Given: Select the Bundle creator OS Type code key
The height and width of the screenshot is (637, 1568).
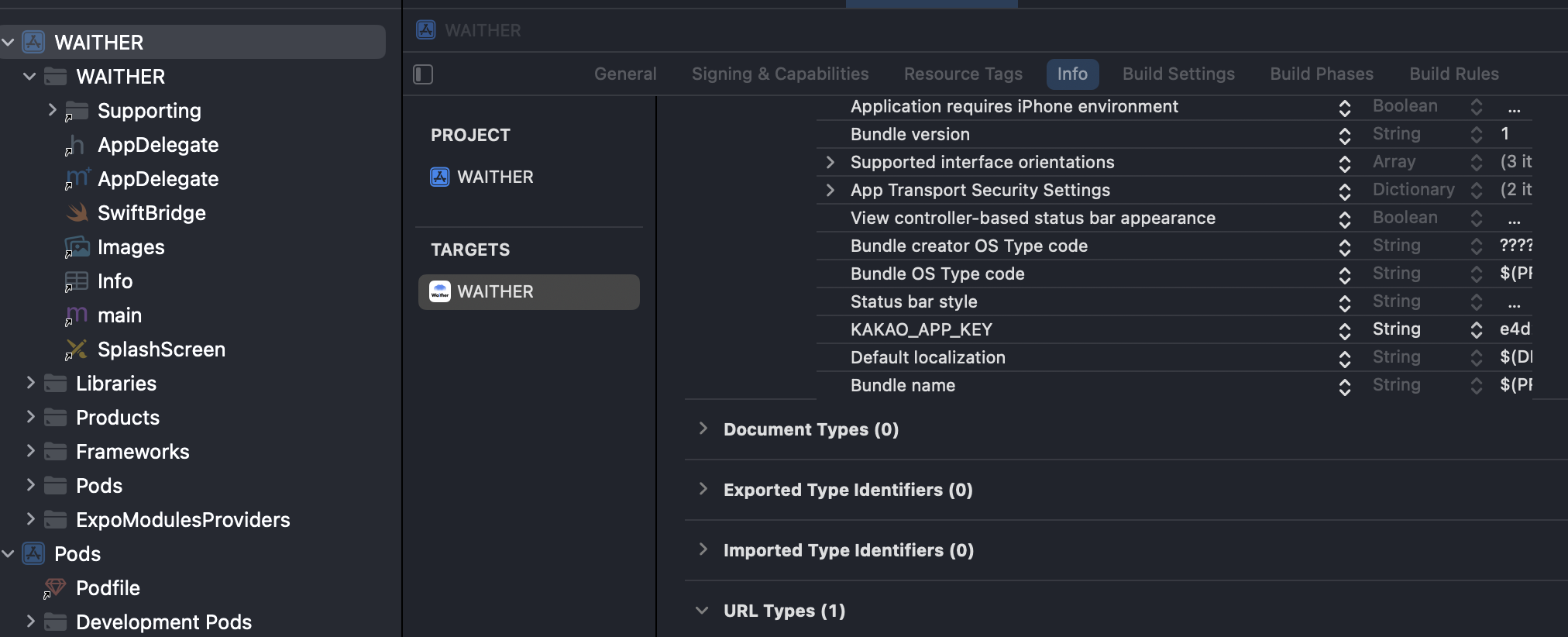Looking at the screenshot, I should [969, 246].
